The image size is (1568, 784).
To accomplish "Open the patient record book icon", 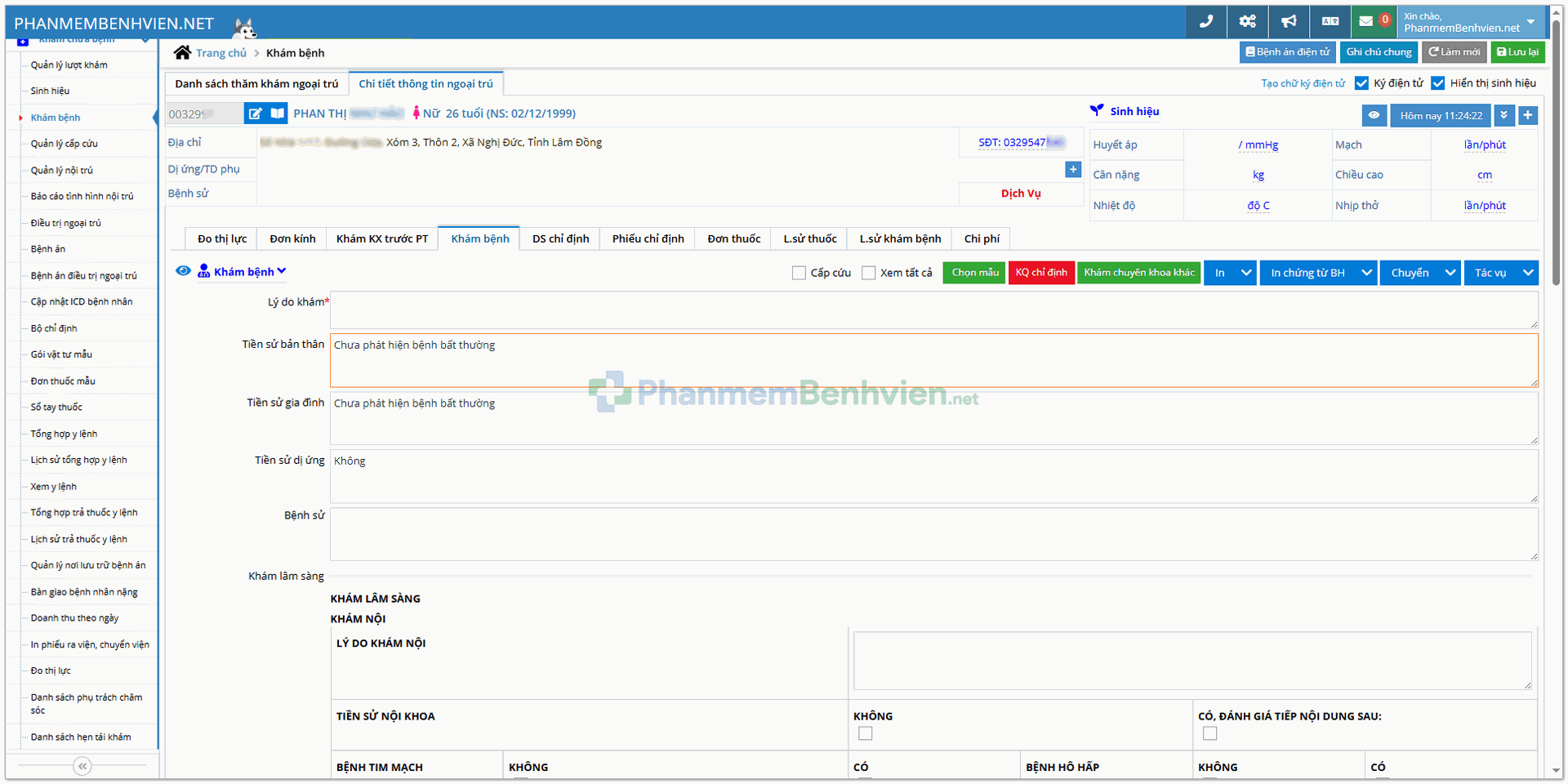I will click(278, 114).
